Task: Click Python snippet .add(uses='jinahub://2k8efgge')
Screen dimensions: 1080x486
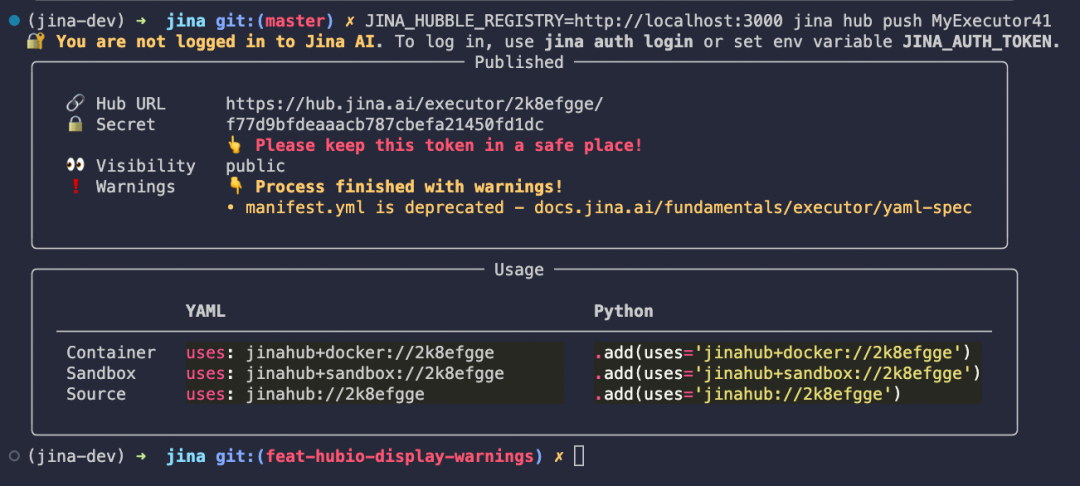Action: tap(747, 394)
